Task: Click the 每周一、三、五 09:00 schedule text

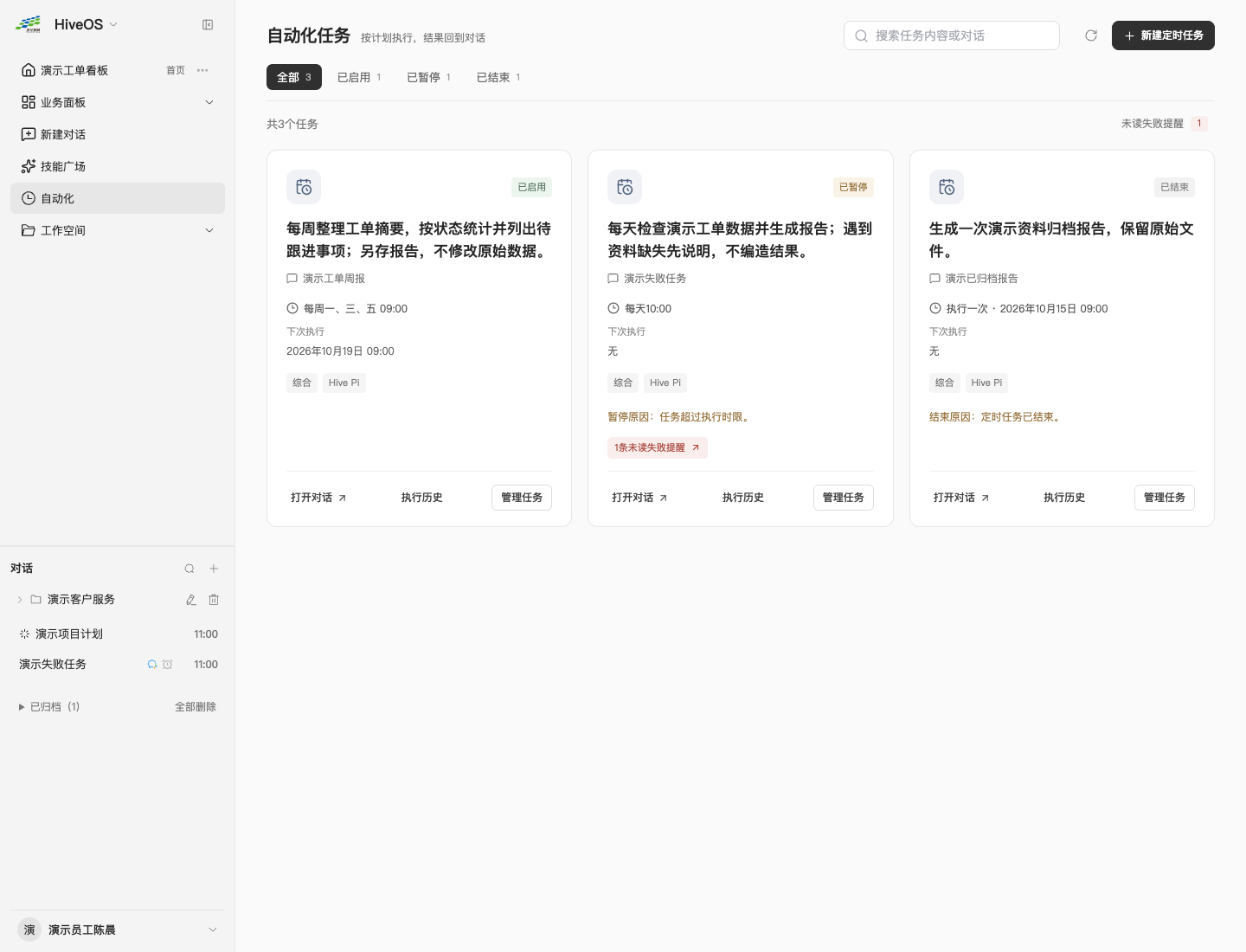Action: [x=356, y=308]
